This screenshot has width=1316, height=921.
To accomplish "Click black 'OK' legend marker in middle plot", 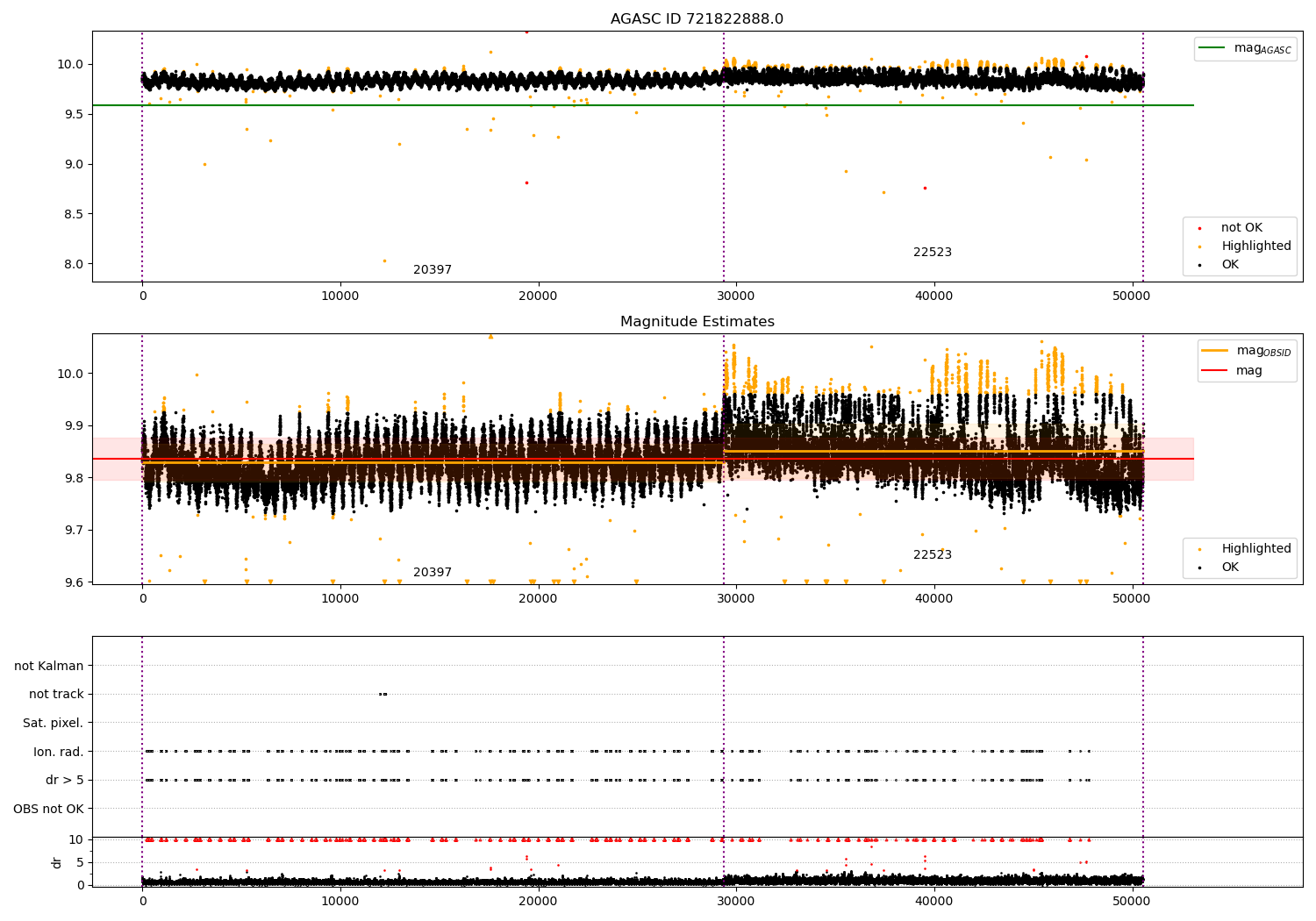I will tap(1200, 568).
